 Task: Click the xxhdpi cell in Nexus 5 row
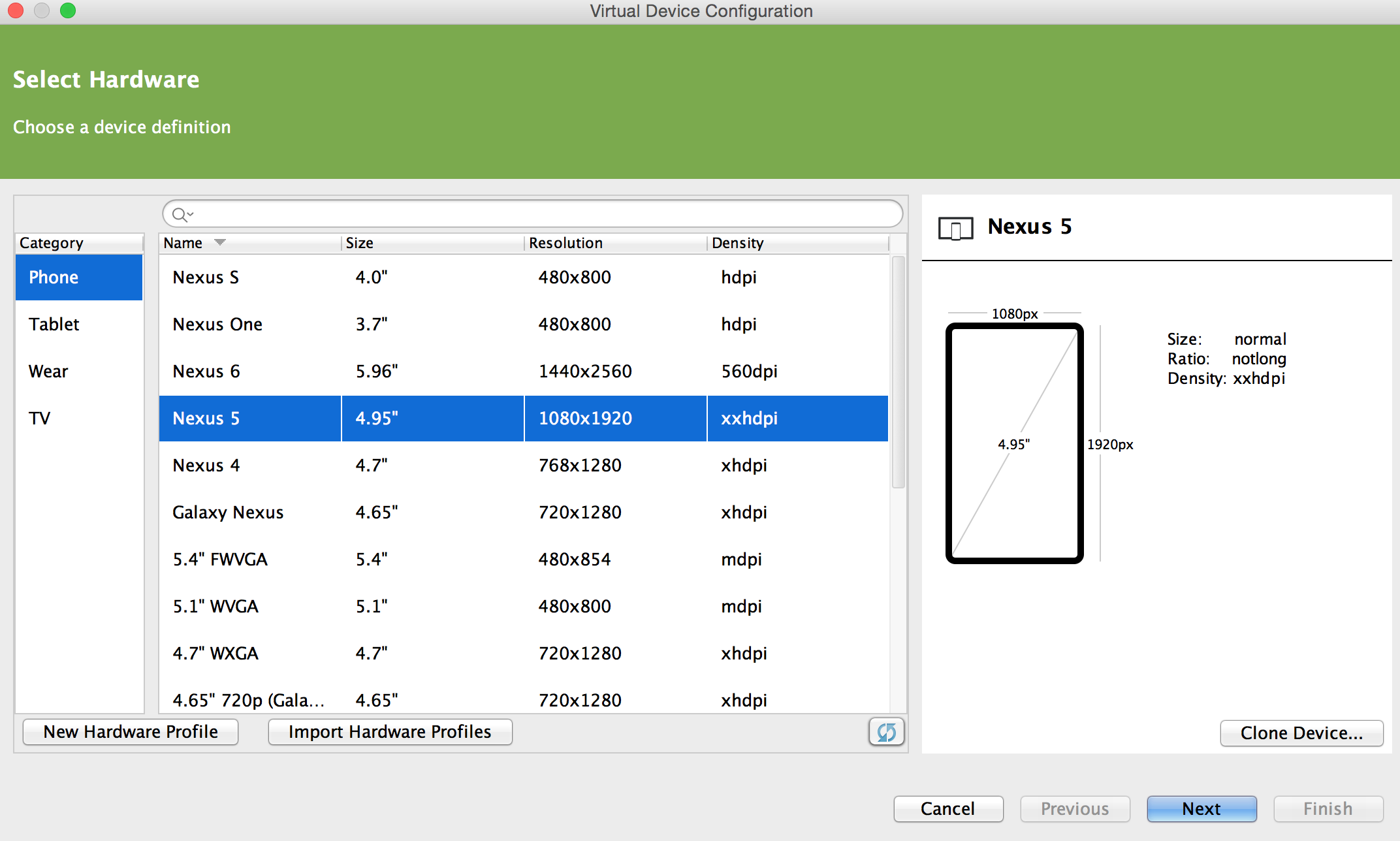pos(797,419)
